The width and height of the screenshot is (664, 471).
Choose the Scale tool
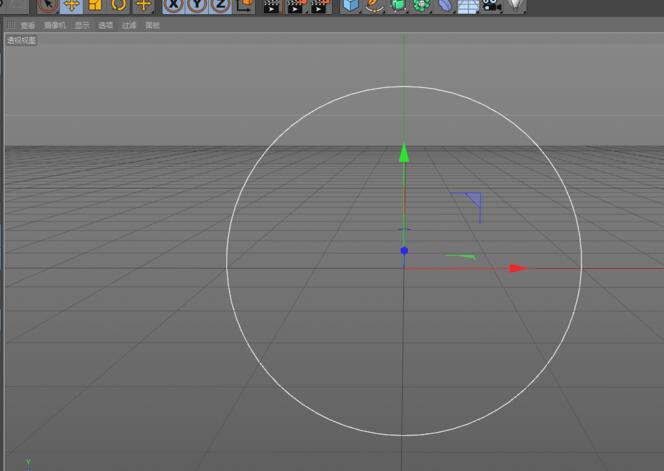coord(95,5)
